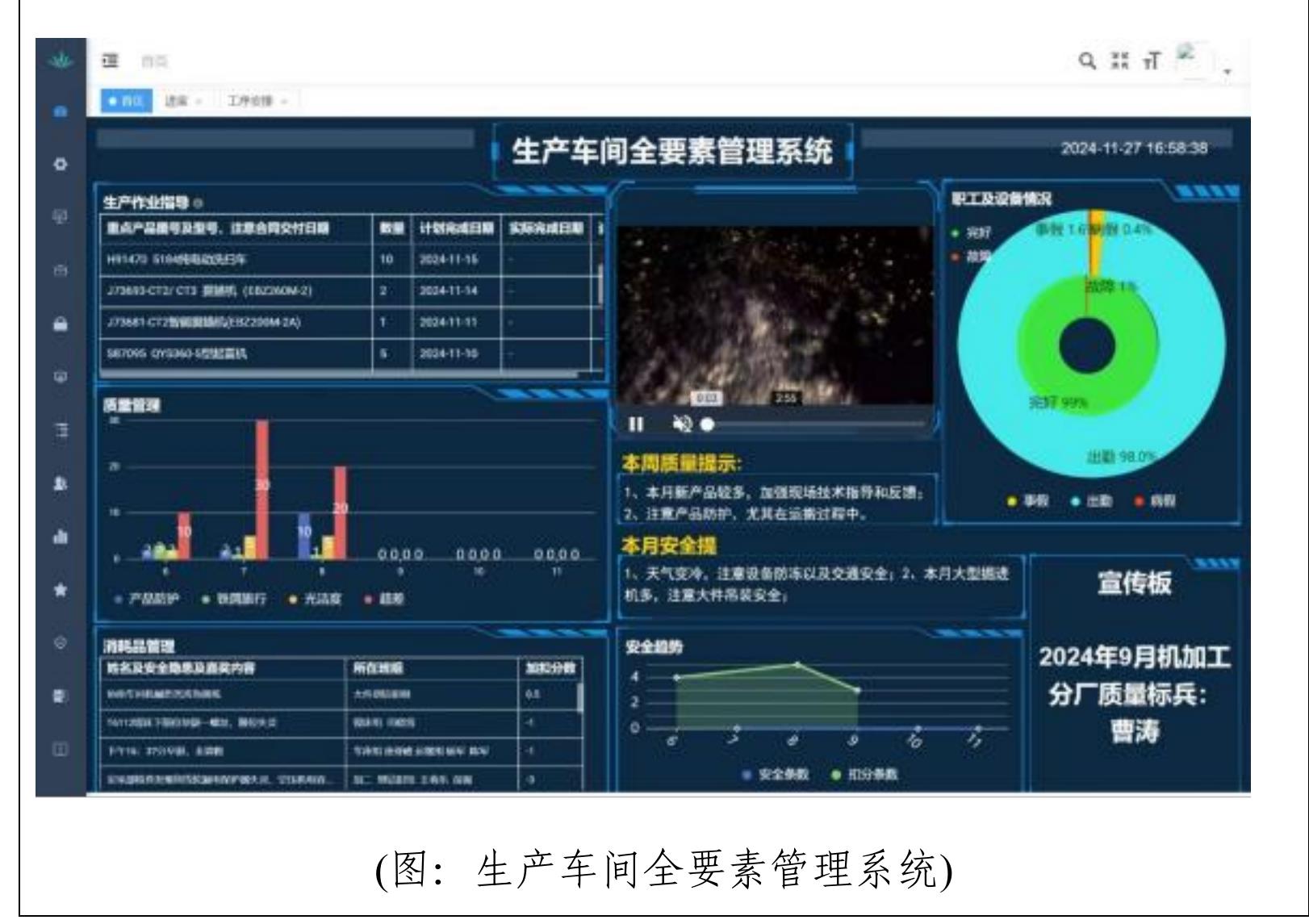Open the home icon in the sidebar
This screenshot has height=924, width=1309.
pyautogui.click(x=60, y=112)
